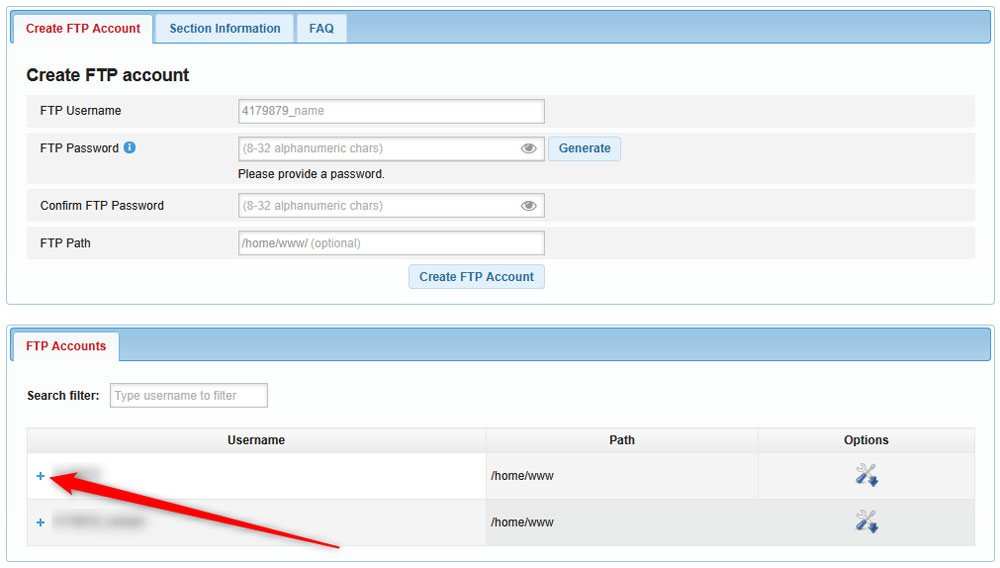Click the 'Confirm FTP Password' label
The image size is (1000, 568).
pyautogui.click(x=102, y=206)
